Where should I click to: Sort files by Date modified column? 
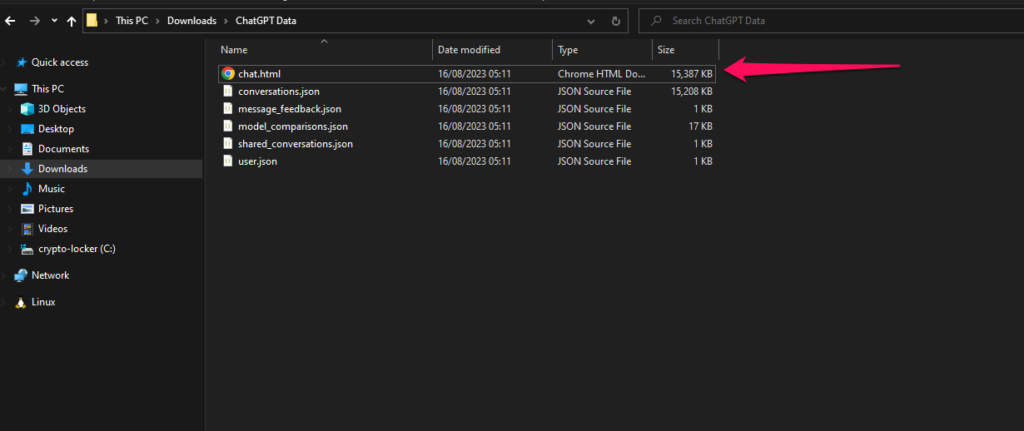469,50
